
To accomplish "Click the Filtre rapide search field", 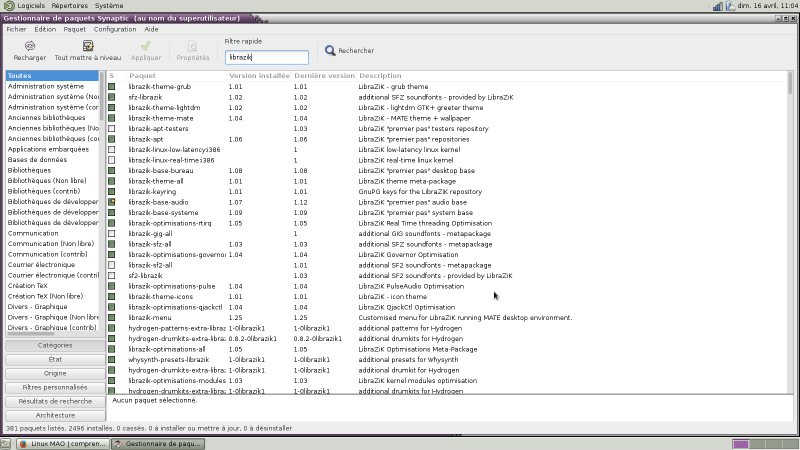I will click(x=266, y=58).
